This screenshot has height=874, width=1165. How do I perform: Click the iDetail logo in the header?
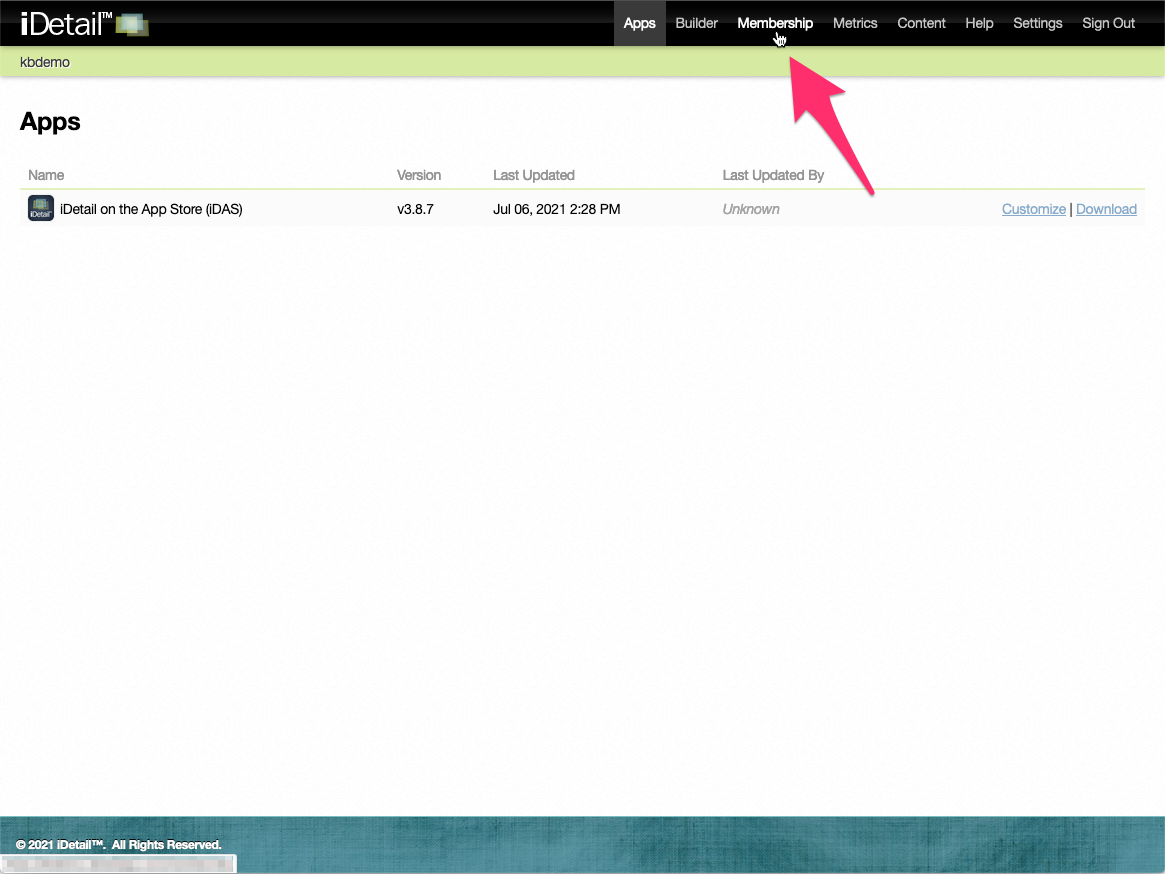[x=84, y=24]
